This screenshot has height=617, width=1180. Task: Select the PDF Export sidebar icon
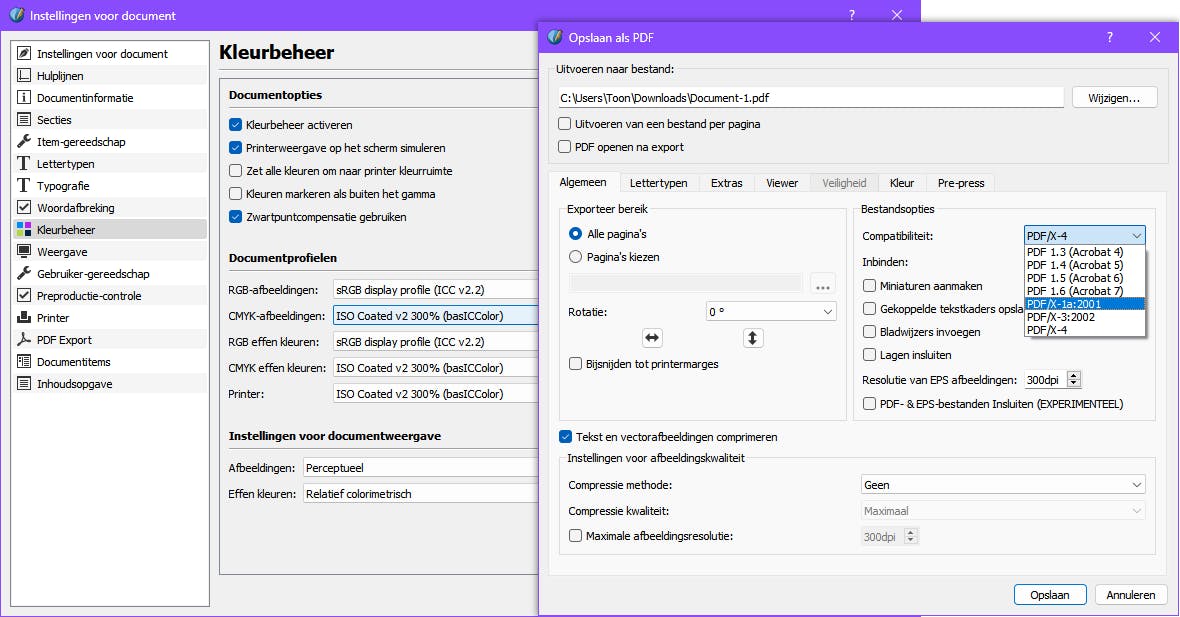[24, 340]
